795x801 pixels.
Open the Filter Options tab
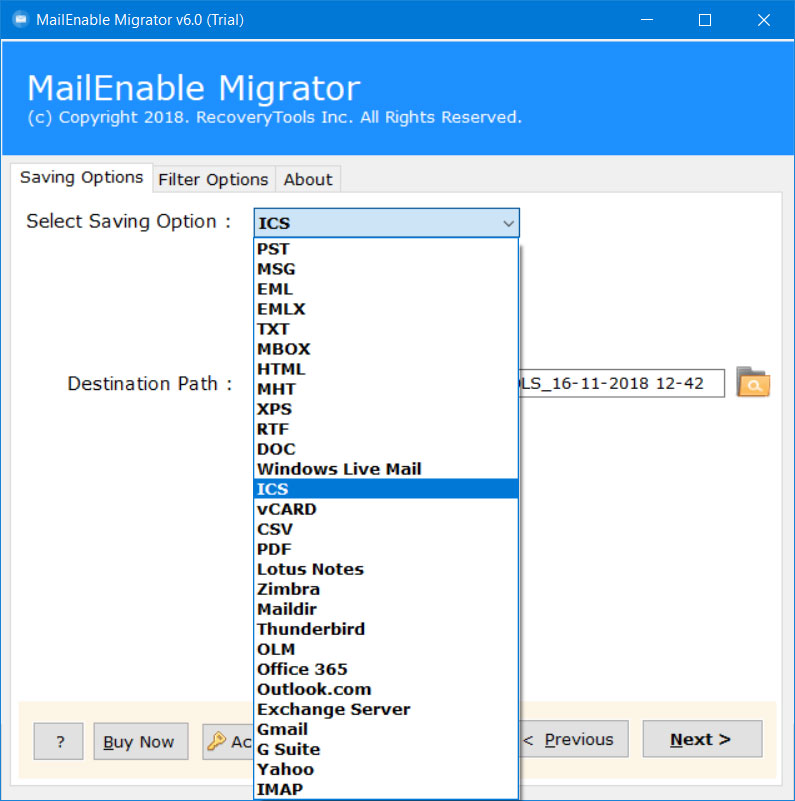[x=214, y=180]
